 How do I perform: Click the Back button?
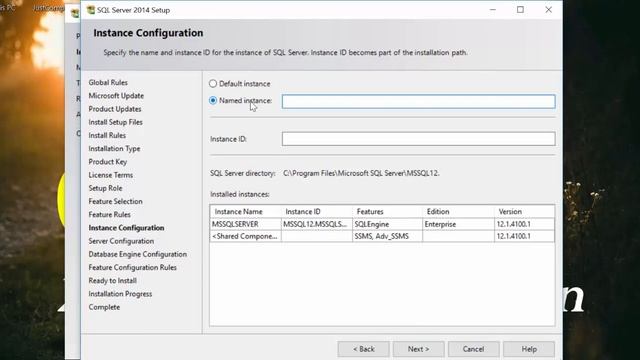(363, 349)
